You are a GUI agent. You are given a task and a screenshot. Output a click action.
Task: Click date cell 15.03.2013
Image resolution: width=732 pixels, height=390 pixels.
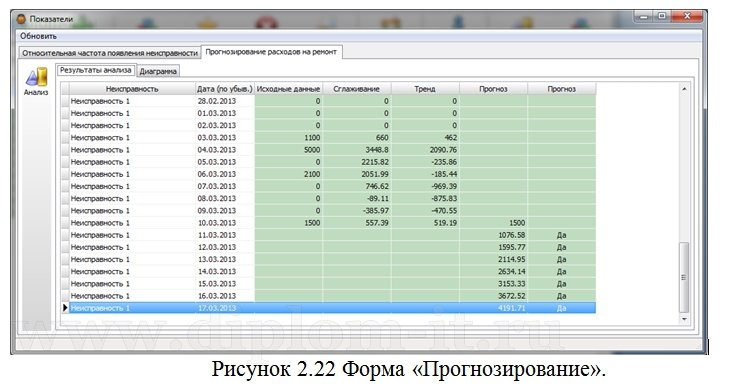point(217,284)
